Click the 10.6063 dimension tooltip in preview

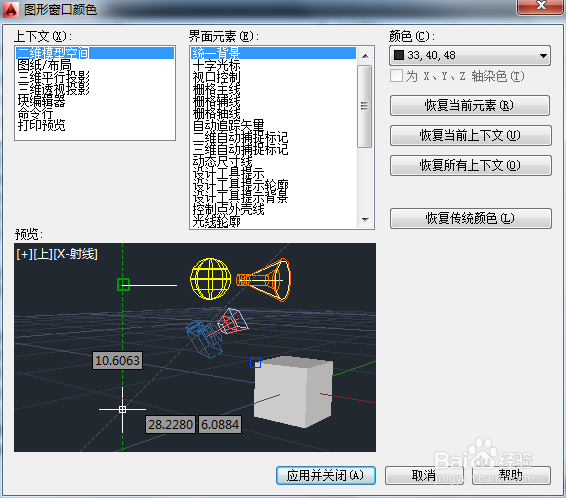117,361
